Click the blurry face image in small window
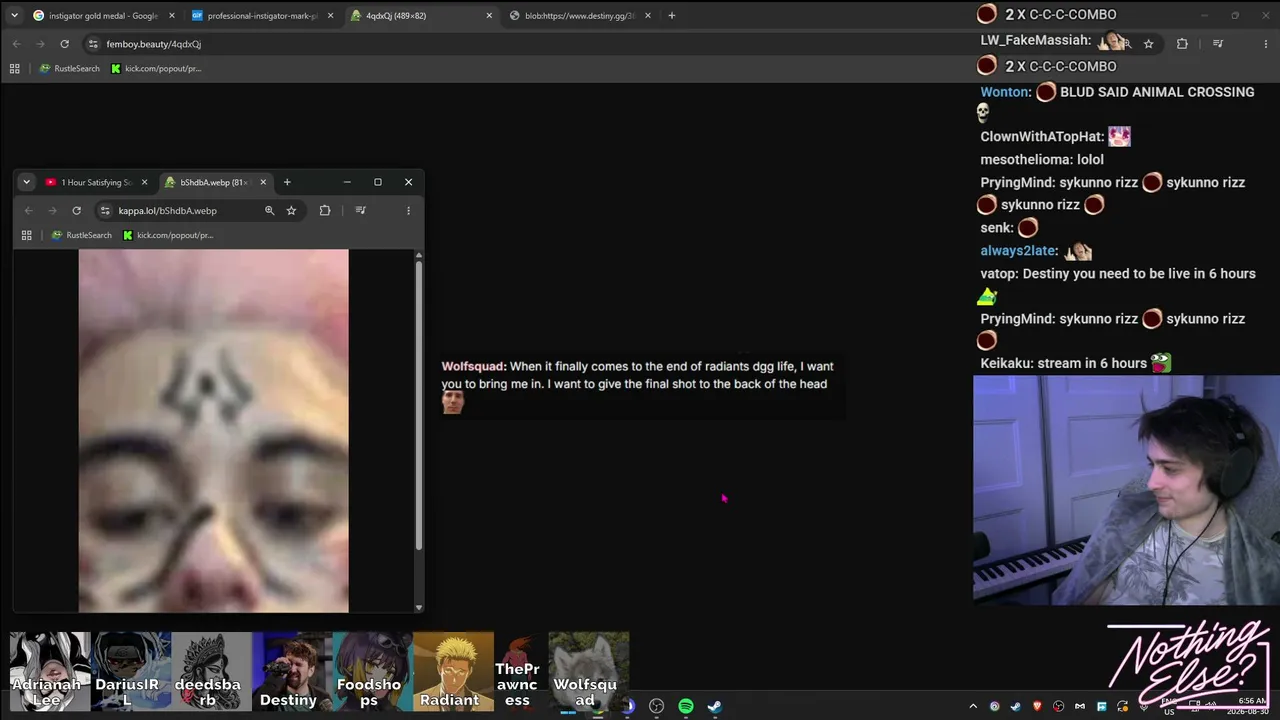1280x720 pixels. pos(214,431)
